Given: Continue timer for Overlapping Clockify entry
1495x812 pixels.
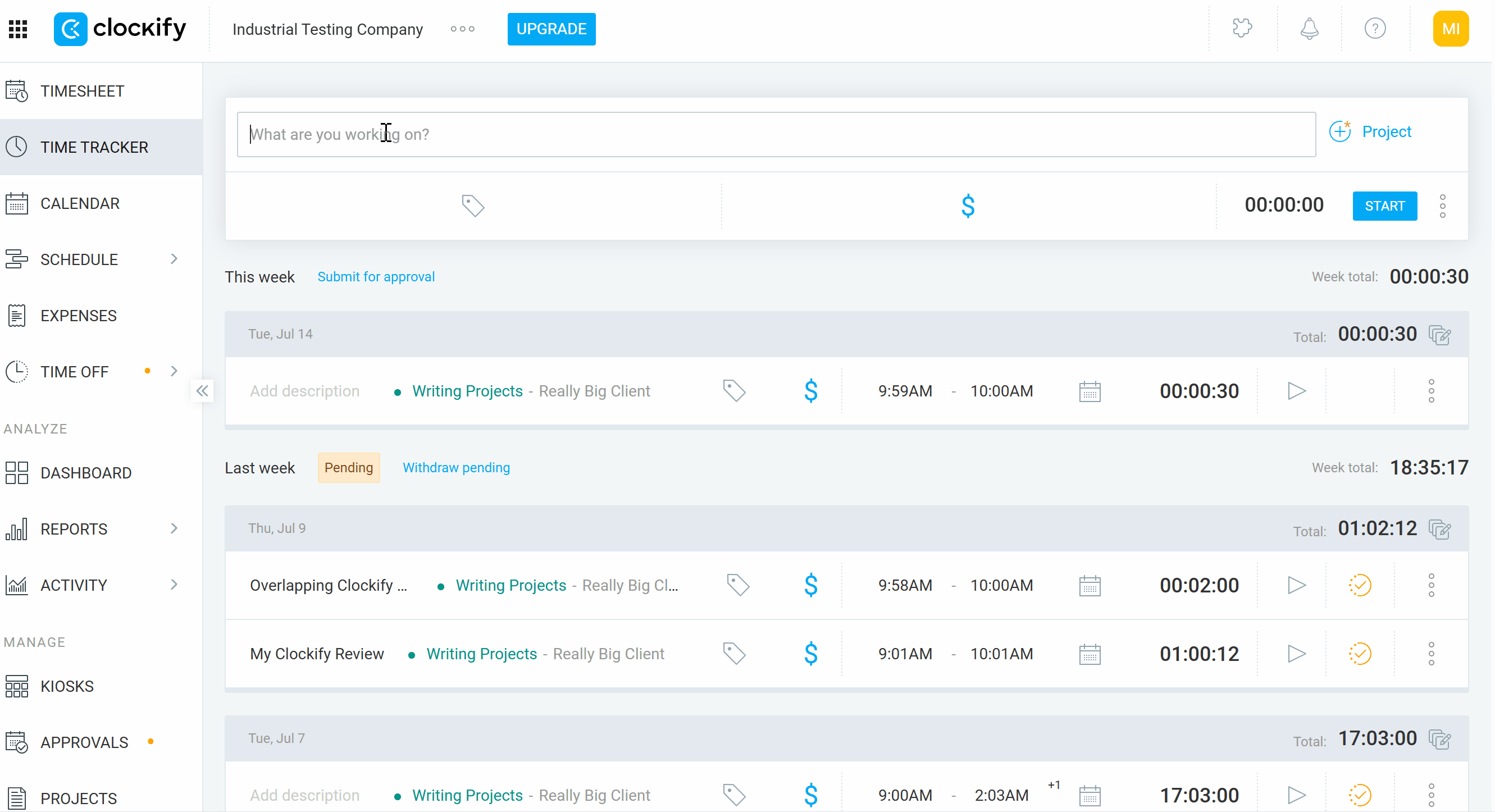Looking at the screenshot, I should [x=1297, y=586].
